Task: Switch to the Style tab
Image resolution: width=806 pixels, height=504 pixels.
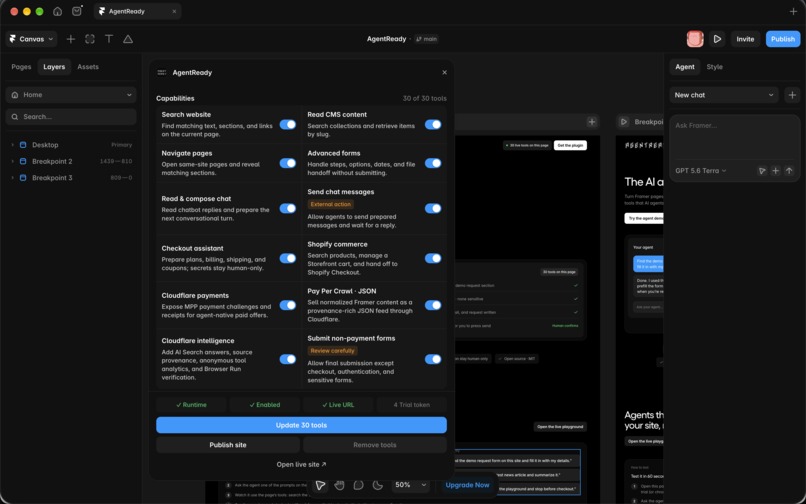Action: click(x=715, y=67)
